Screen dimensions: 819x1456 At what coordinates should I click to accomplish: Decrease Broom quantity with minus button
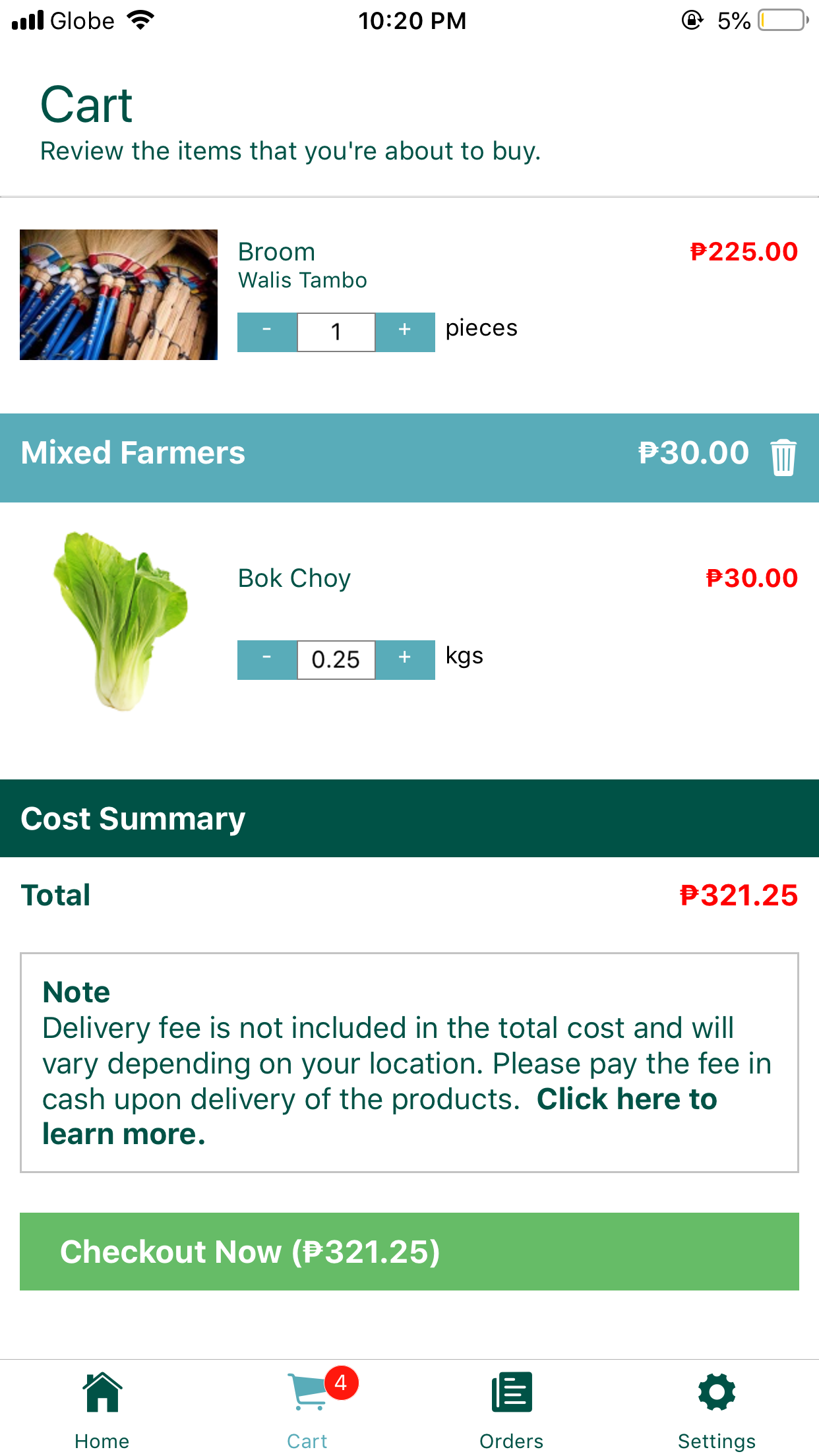point(267,332)
